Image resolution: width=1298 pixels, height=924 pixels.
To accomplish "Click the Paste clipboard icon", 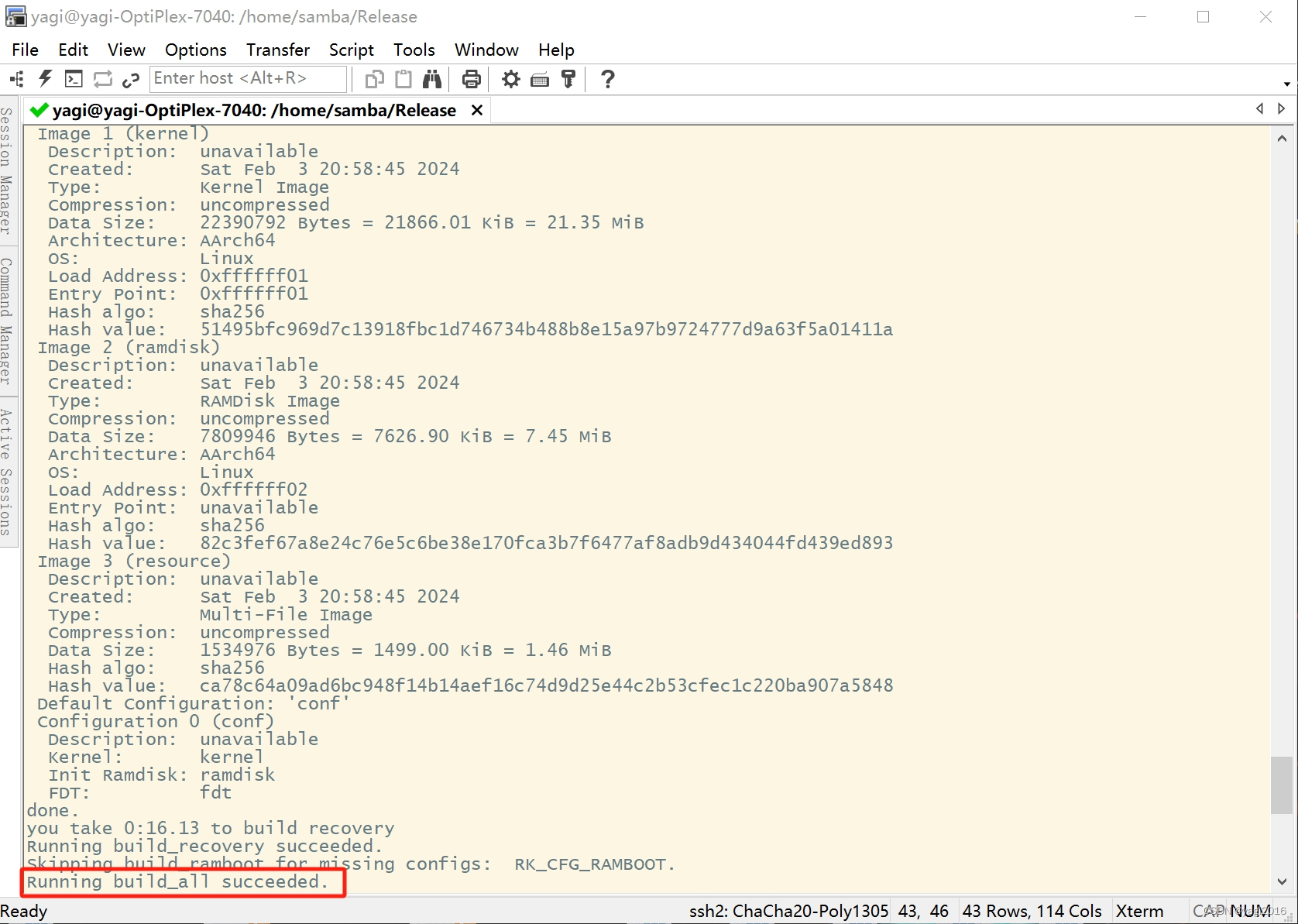I will pyautogui.click(x=403, y=79).
